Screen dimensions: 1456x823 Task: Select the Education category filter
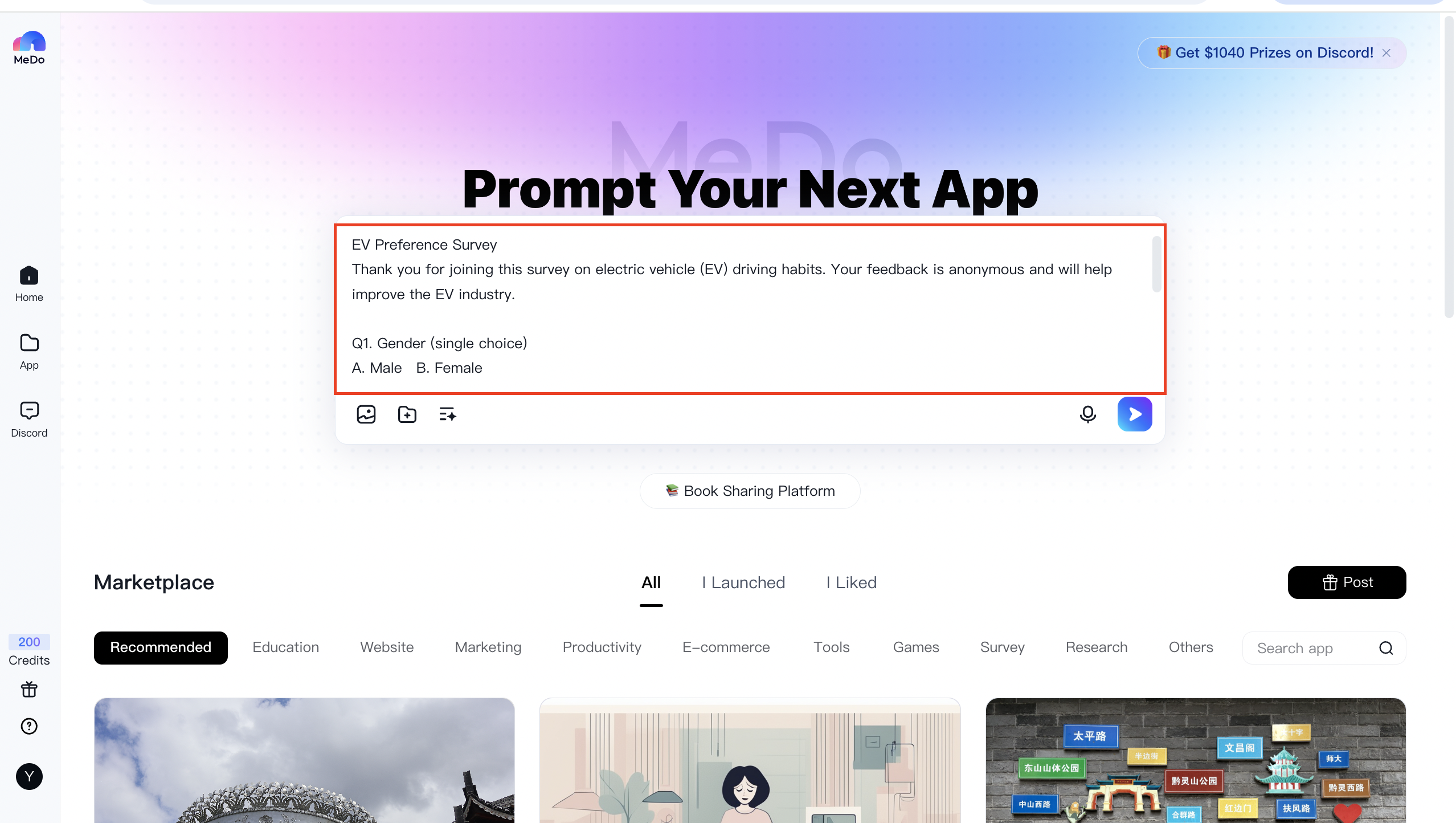pos(286,647)
